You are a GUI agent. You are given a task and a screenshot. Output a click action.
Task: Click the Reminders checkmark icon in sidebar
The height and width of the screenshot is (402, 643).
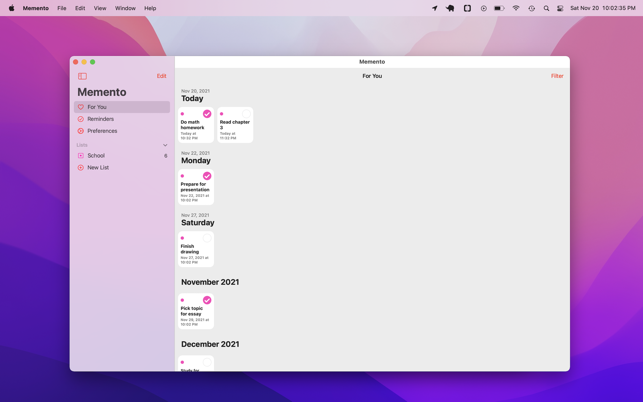[81, 119]
